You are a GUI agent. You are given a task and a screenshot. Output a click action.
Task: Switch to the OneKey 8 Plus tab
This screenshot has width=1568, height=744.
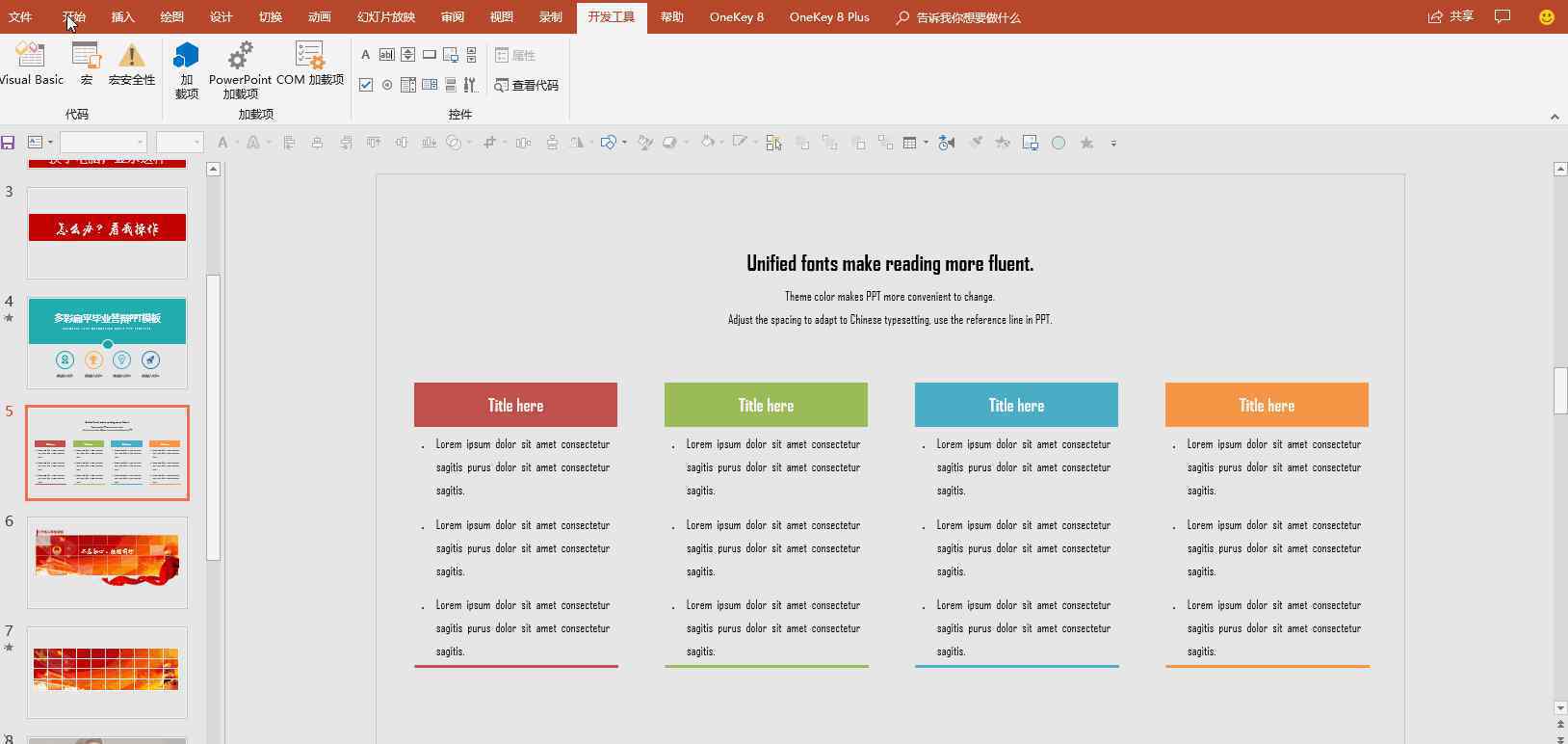[x=829, y=16]
